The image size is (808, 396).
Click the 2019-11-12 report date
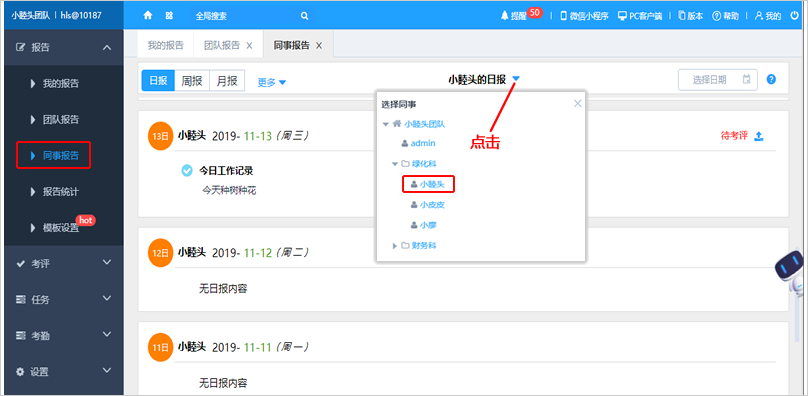242,253
